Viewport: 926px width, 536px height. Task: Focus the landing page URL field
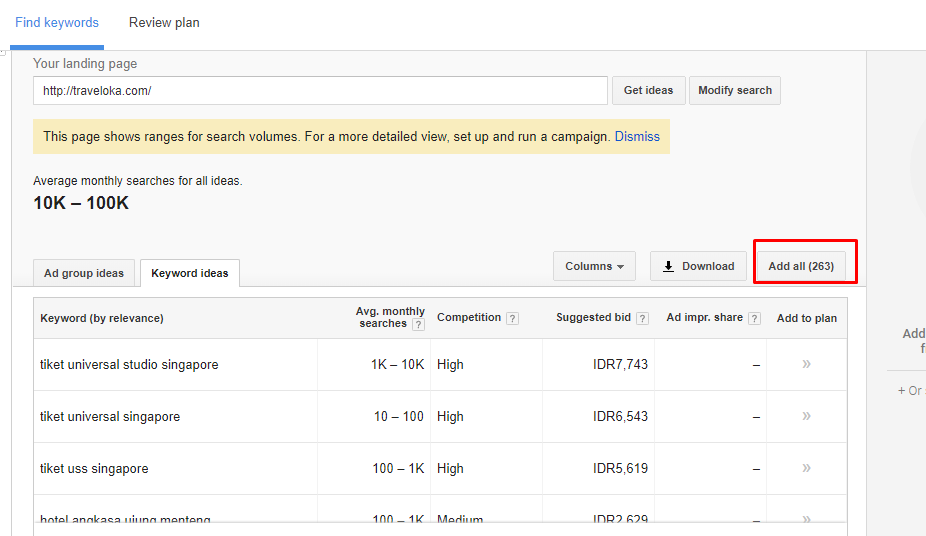pos(320,90)
